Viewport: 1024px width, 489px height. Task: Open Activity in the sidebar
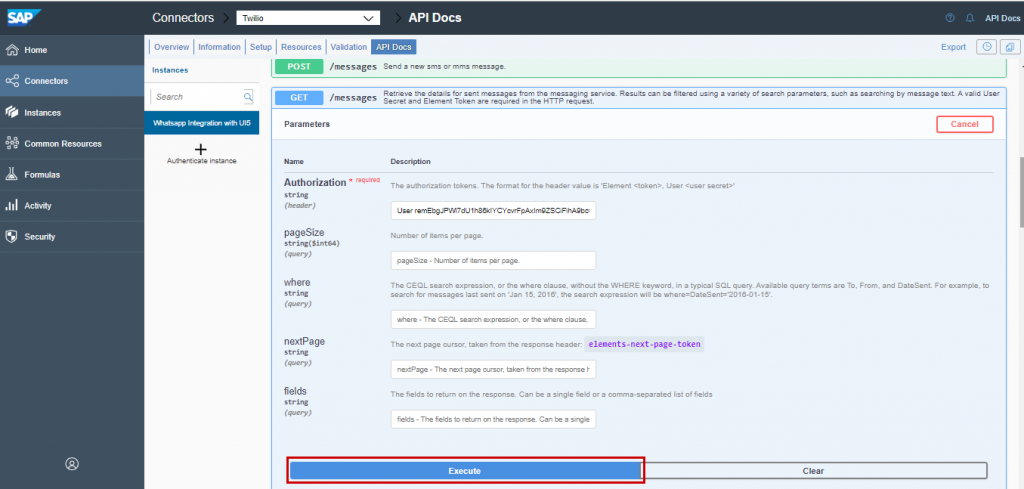point(72,206)
